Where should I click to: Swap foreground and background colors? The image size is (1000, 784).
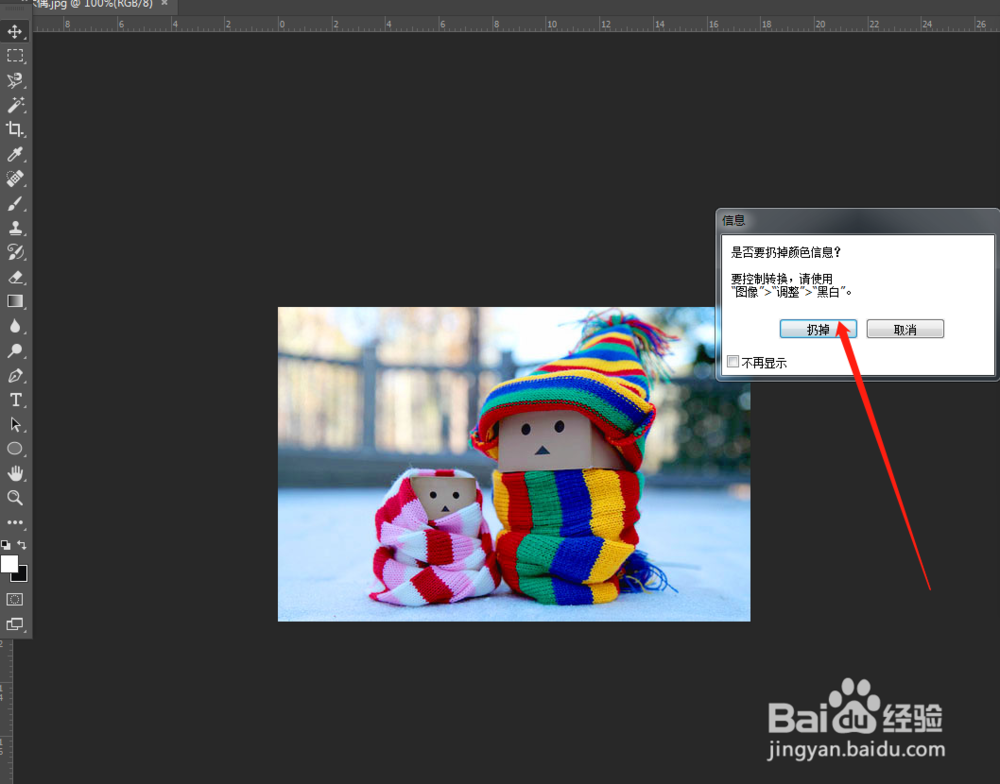pyautogui.click(x=22, y=545)
